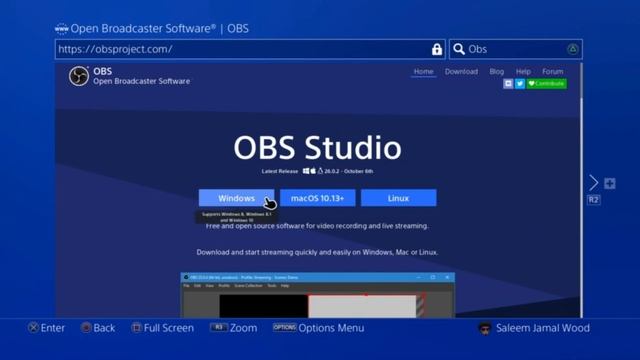Click the www globe icon by page title
The height and width of the screenshot is (360, 640).
[62, 29]
